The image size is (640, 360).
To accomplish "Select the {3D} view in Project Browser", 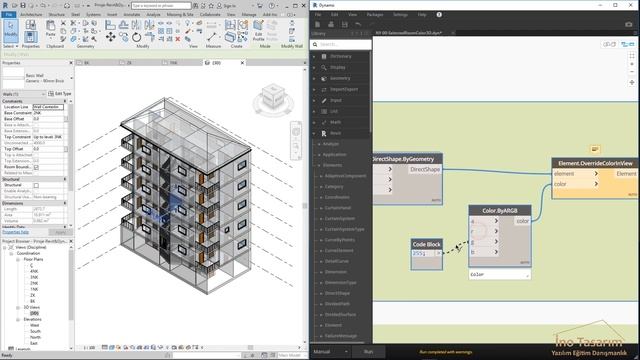I will point(34,313).
